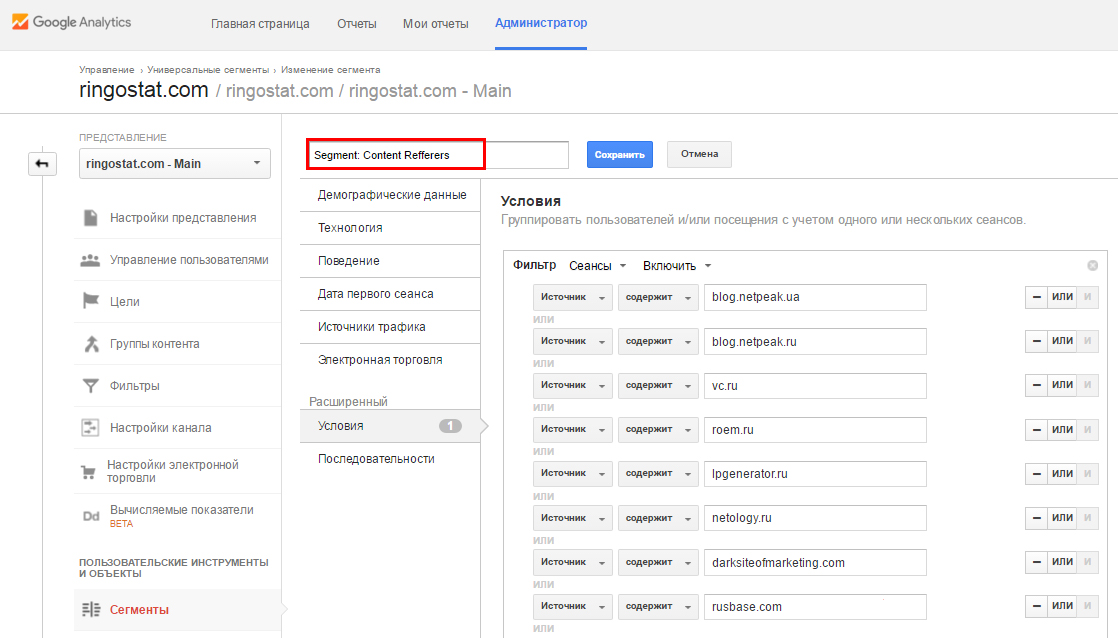Click the filters funnel icon
This screenshot has height=638, width=1118.
pyautogui.click(x=91, y=386)
